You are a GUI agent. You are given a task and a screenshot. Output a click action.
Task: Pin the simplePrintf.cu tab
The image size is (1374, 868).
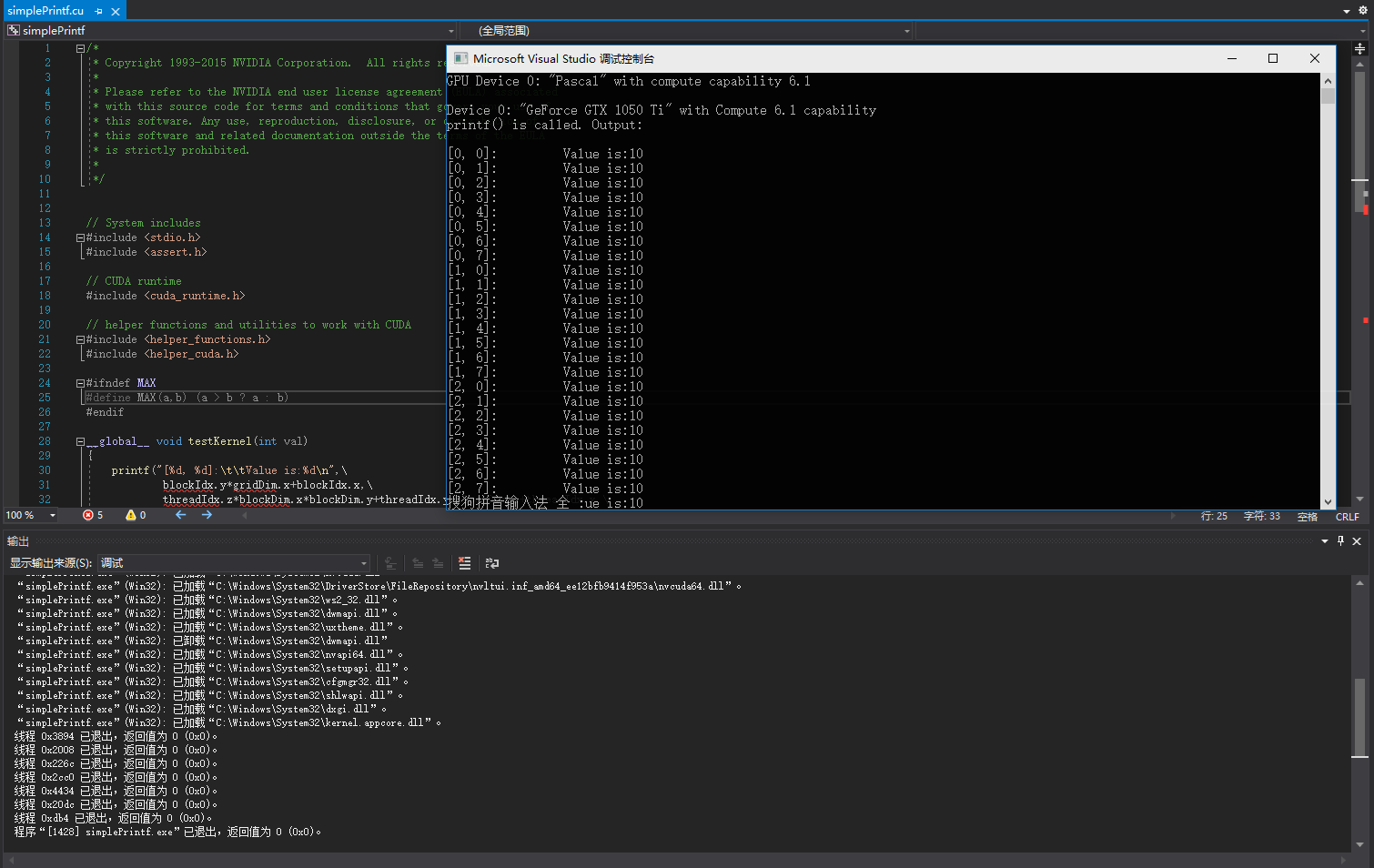coord(99,11)
